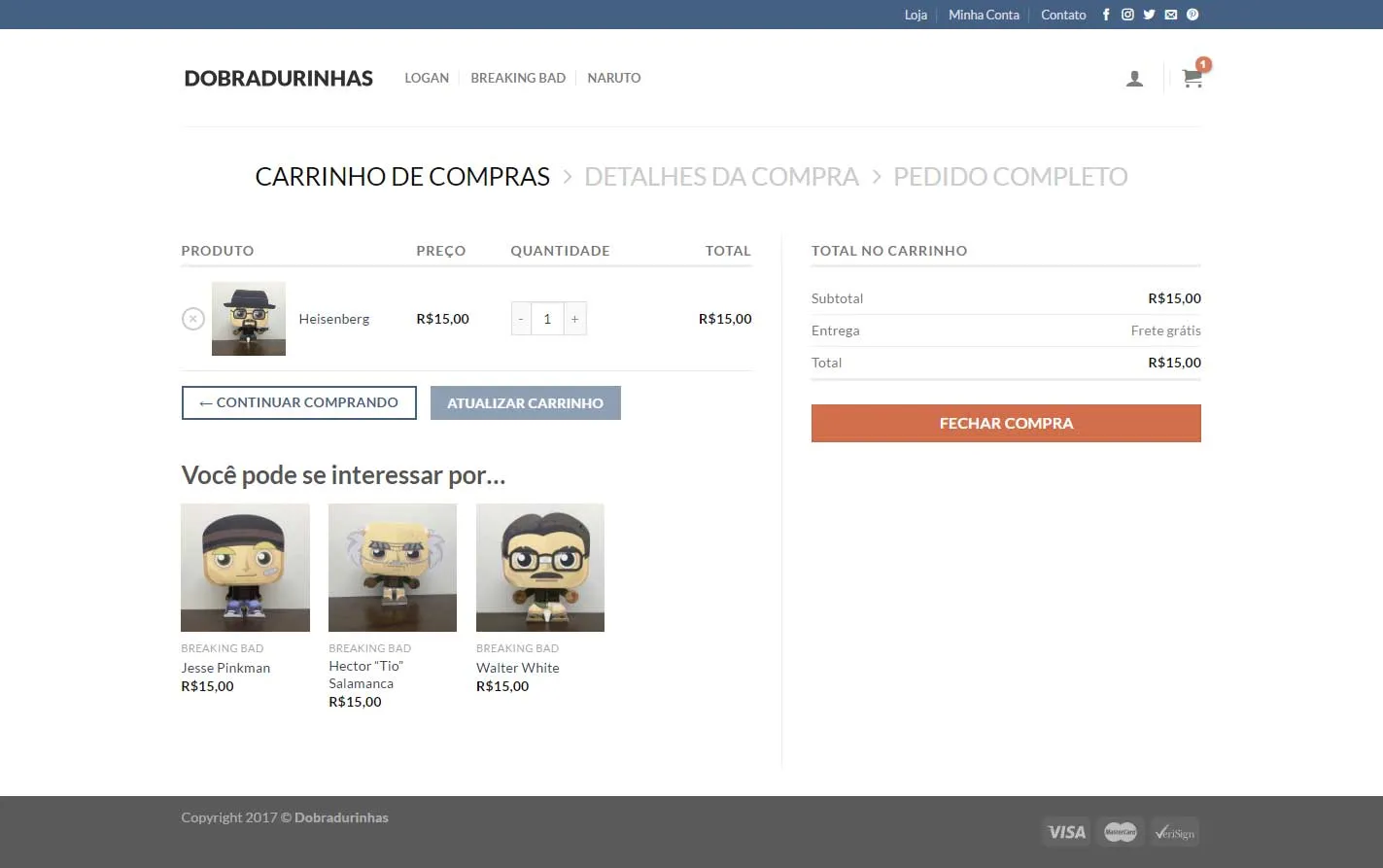Open Minha Conta from the top bar
This screenshot has width=1383, height=868.
pyautogui.click(x=984, y=15)
